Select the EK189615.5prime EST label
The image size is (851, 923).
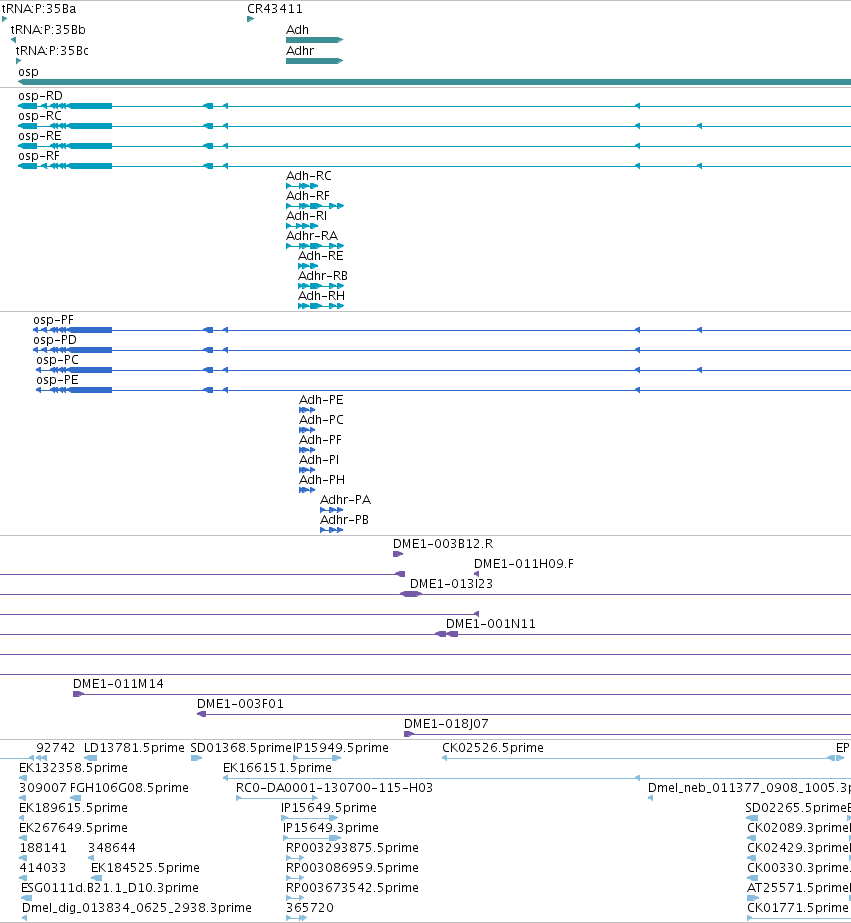tap(74, 808)
